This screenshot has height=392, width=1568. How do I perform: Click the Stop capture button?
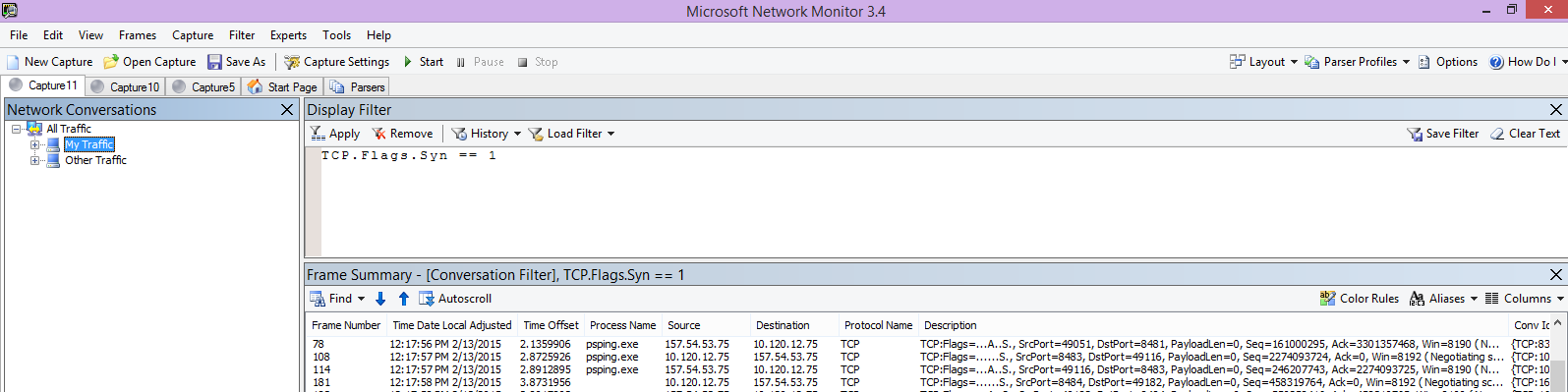[x=538, y=62]
